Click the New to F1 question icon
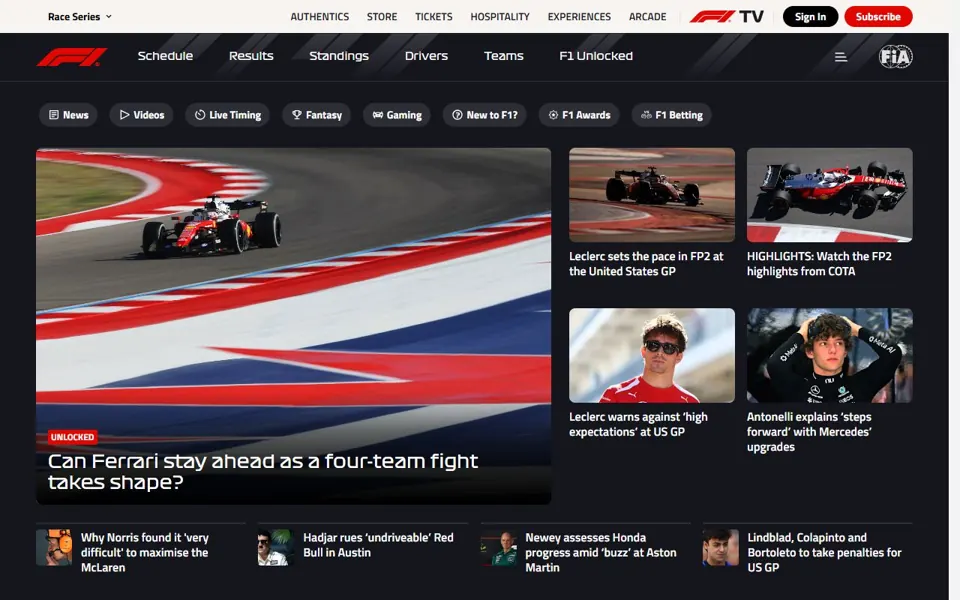 tap(457, 115)
